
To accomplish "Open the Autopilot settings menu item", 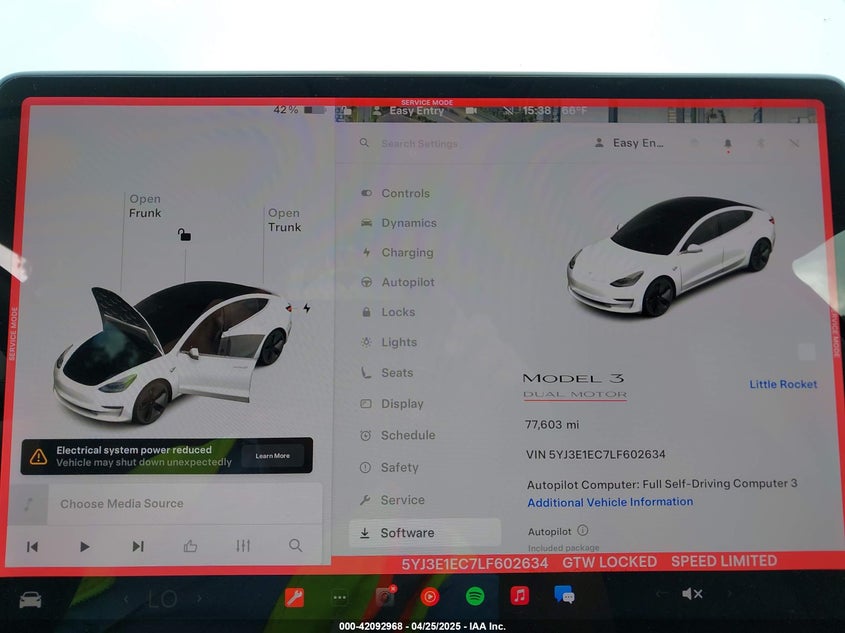I will coord(407,283).
